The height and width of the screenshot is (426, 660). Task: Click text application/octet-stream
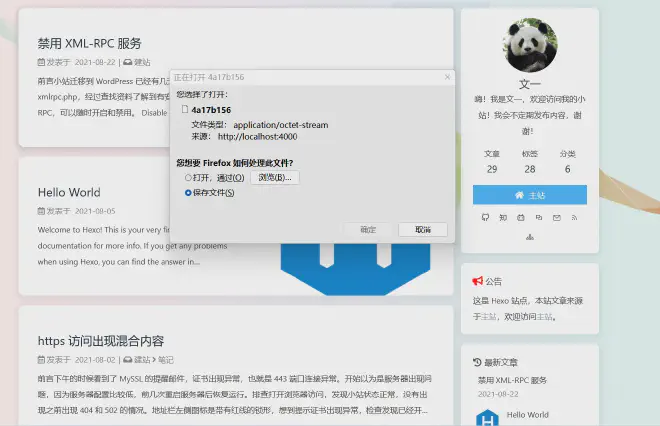[x=281, y=125]
